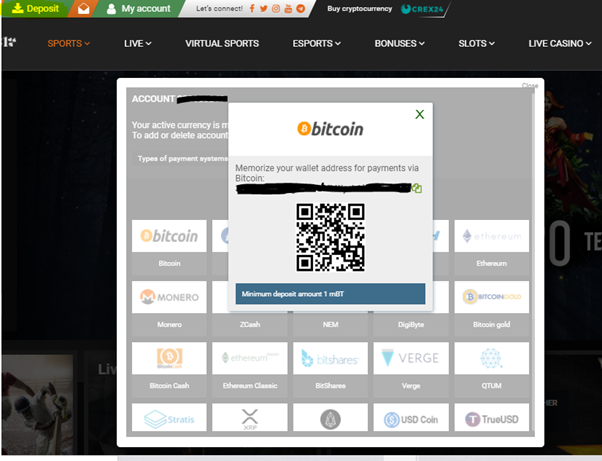
Task: Click the ZCash label
Action: [250, 325]
